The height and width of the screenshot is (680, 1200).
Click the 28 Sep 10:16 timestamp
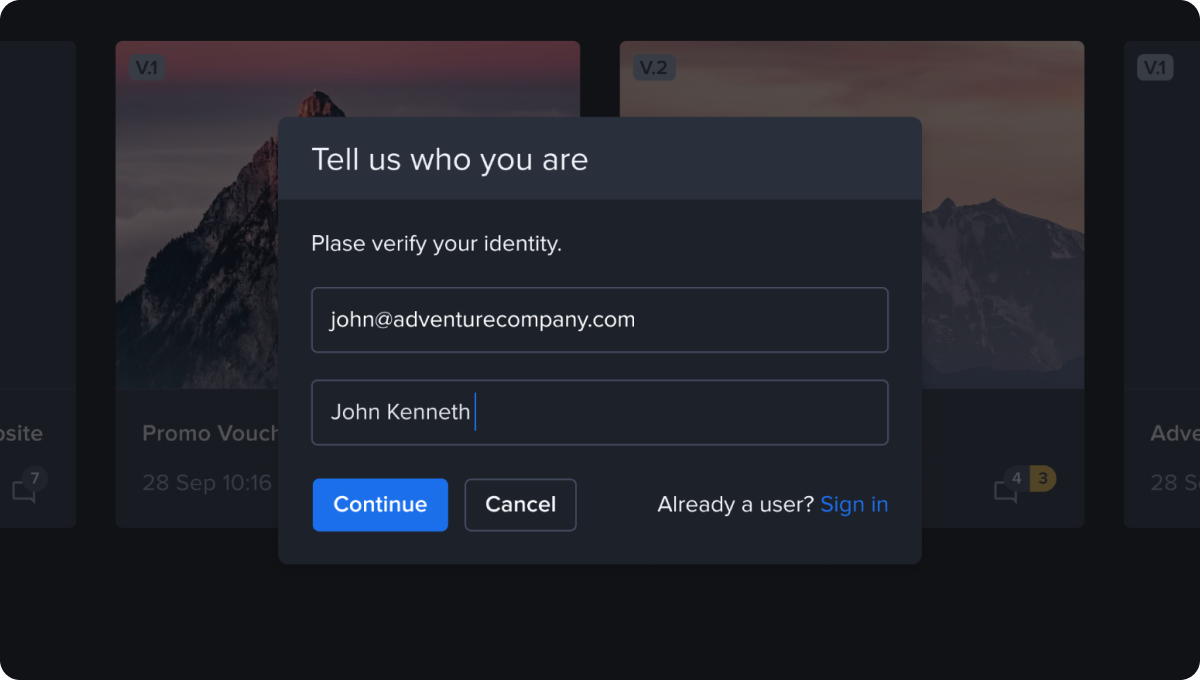pos(207,483)
